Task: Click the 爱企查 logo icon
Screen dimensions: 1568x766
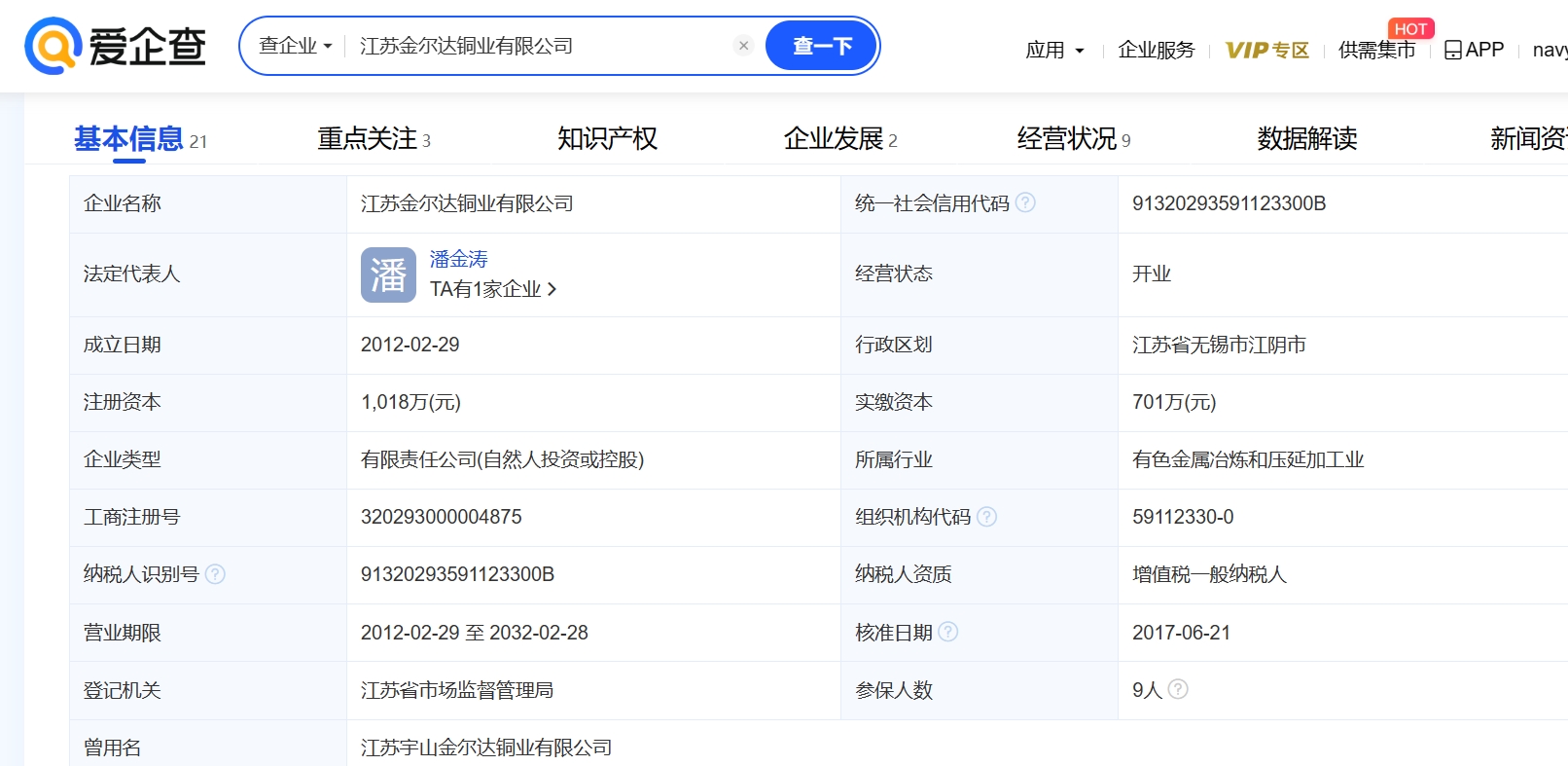Action: [x=53, y=46]
